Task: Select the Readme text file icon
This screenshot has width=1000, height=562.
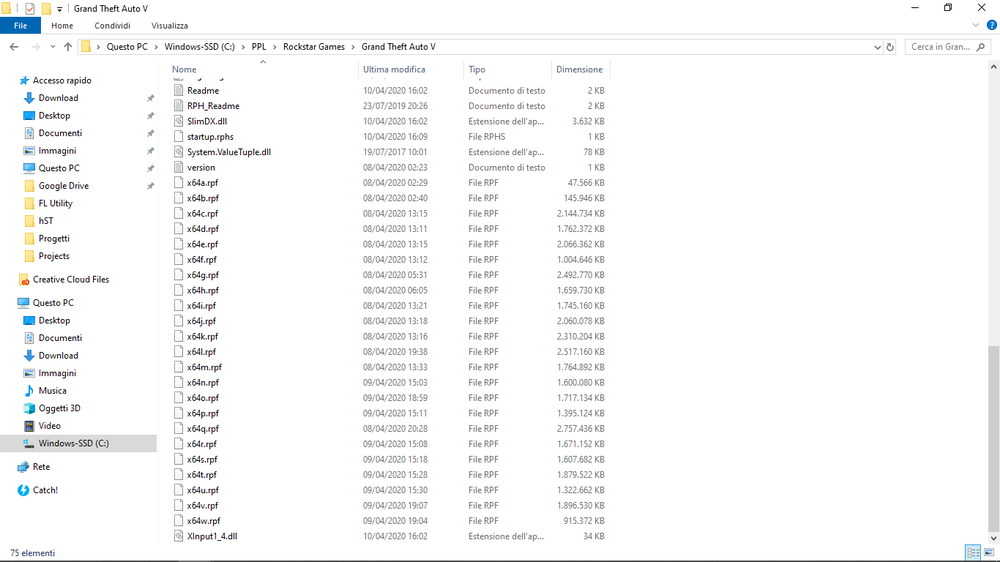Action: 179,91
